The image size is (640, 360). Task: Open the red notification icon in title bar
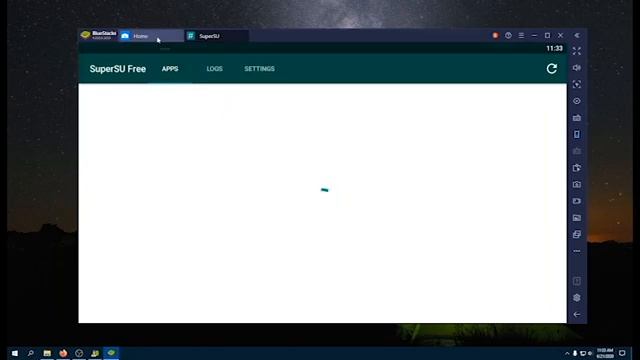pyautogui.click(x=495, y=36)
